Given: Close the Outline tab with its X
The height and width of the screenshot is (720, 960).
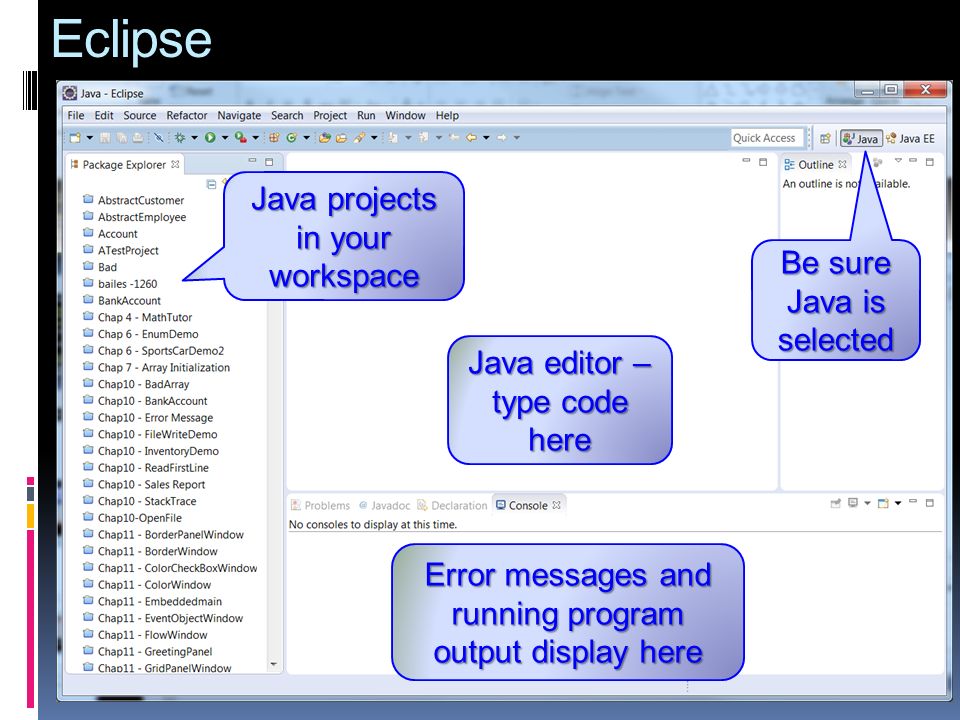Looking at the screenshot, I should click(842, 164).
